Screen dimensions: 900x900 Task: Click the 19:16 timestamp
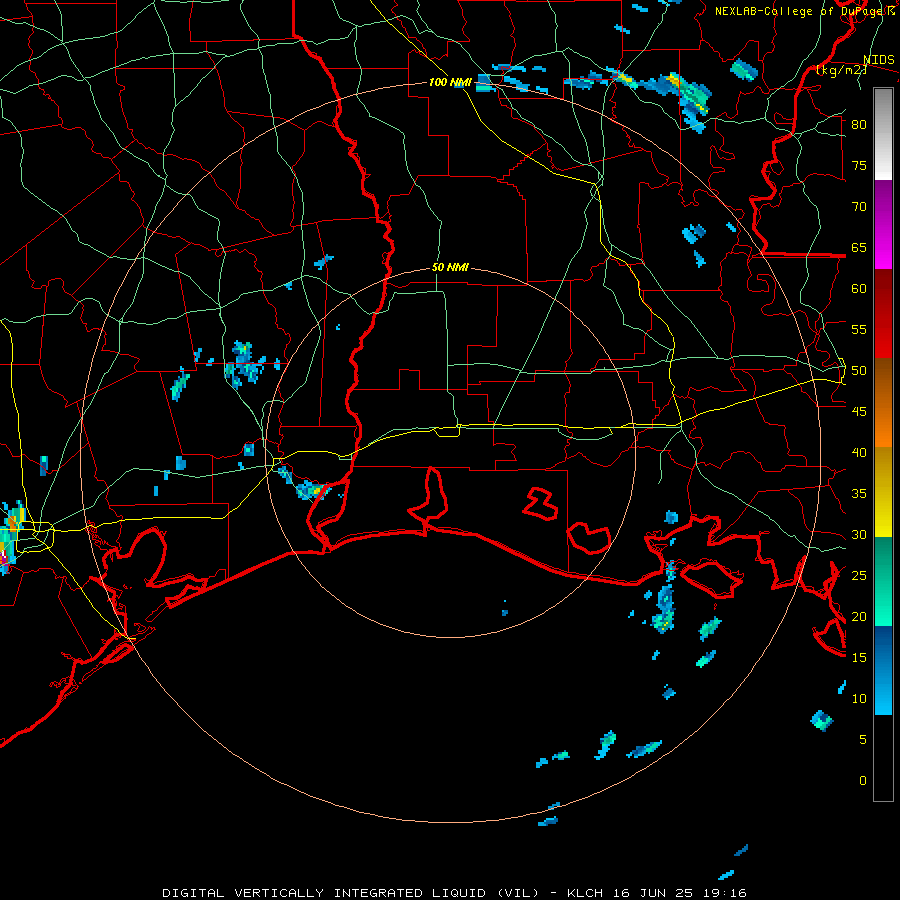point(727,893)
